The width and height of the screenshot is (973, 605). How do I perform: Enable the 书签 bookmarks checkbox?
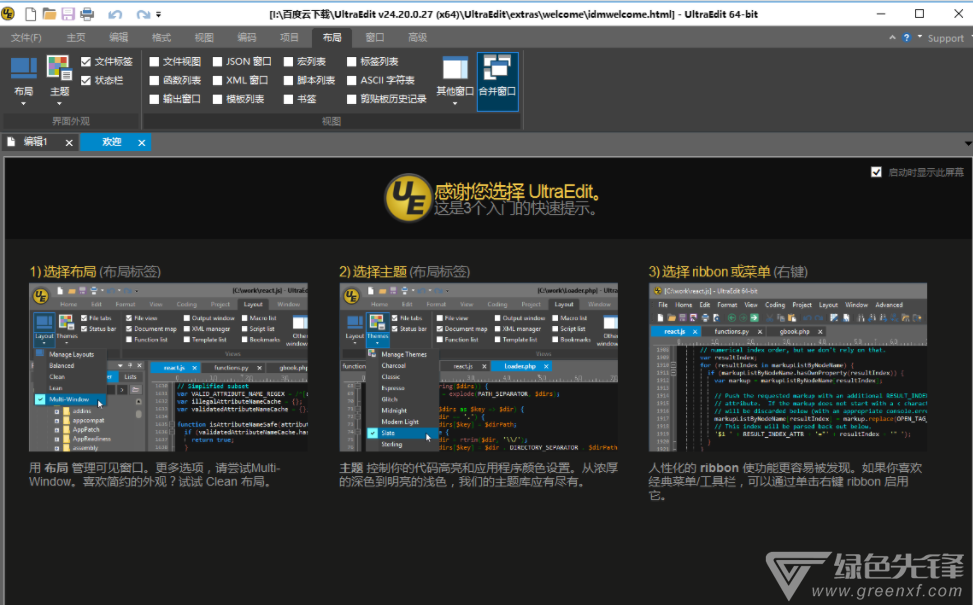point(289,99)
